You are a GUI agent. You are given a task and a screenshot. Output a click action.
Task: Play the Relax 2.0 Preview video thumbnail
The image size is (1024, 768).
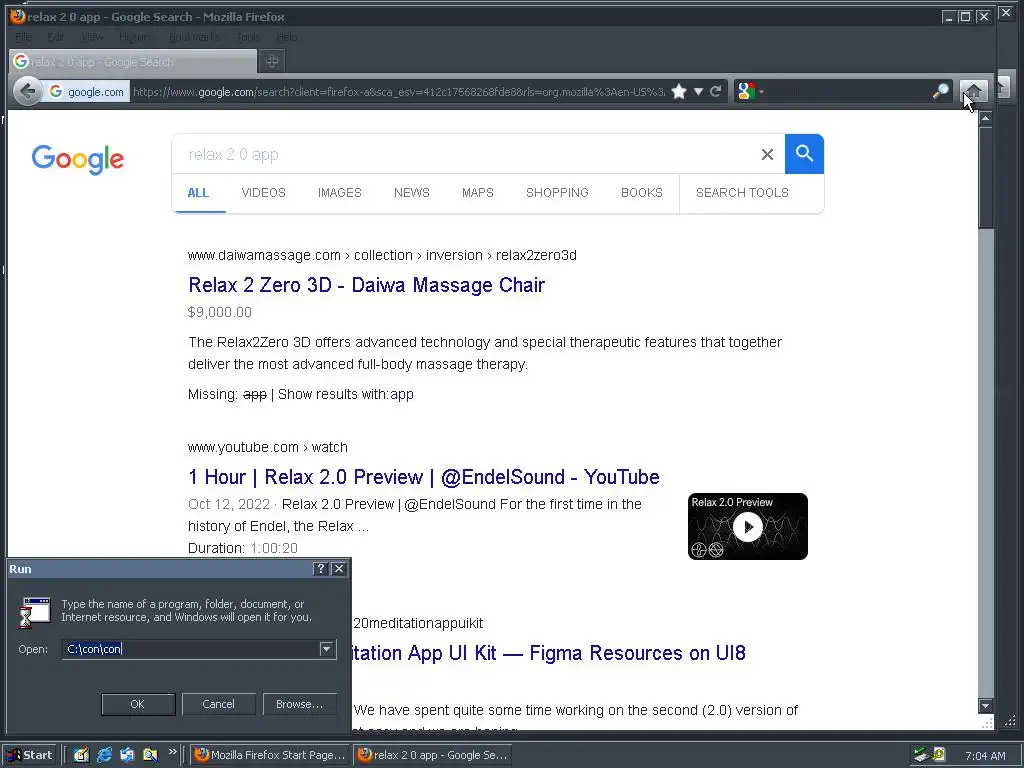(748, 526)
